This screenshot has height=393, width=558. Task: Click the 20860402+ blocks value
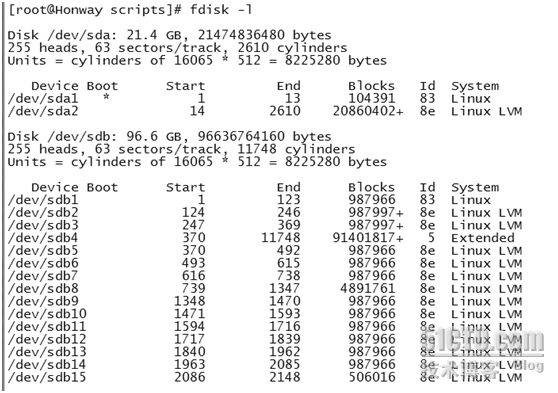(368, 111)
